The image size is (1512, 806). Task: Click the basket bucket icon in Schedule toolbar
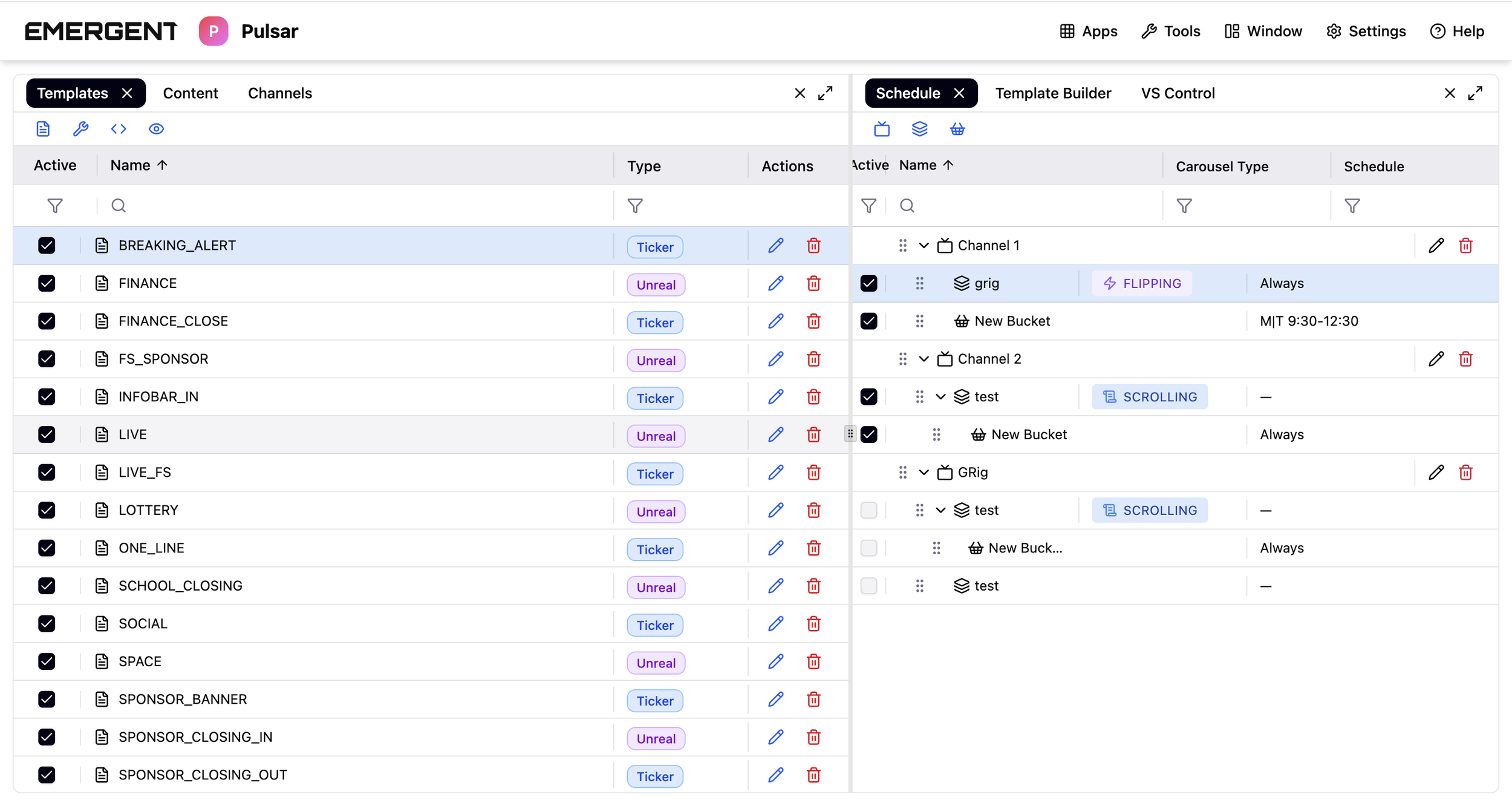957,129
